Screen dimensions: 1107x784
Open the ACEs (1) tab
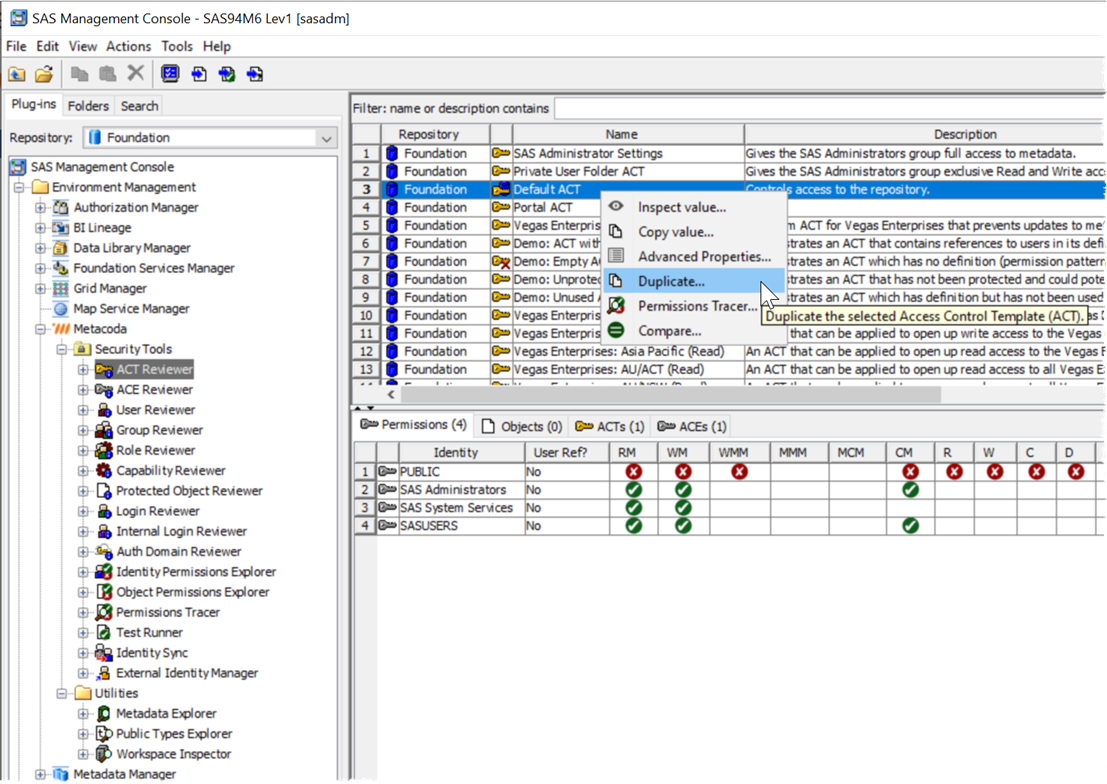pyautogui.click(x=692, y=427)
